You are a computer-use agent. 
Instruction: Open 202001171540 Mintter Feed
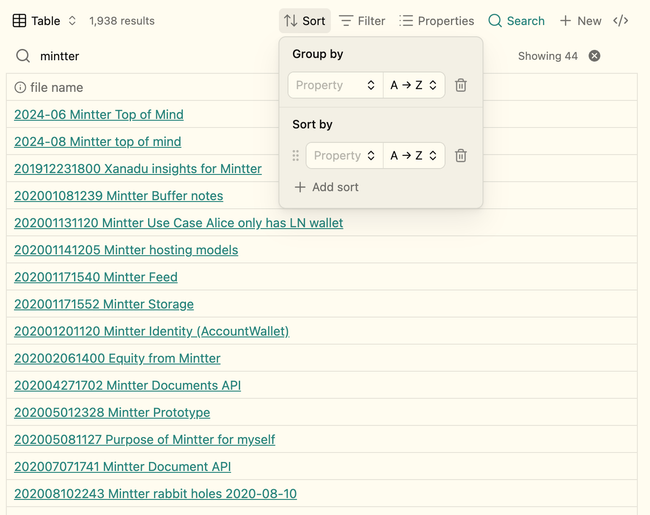point(96,277)
